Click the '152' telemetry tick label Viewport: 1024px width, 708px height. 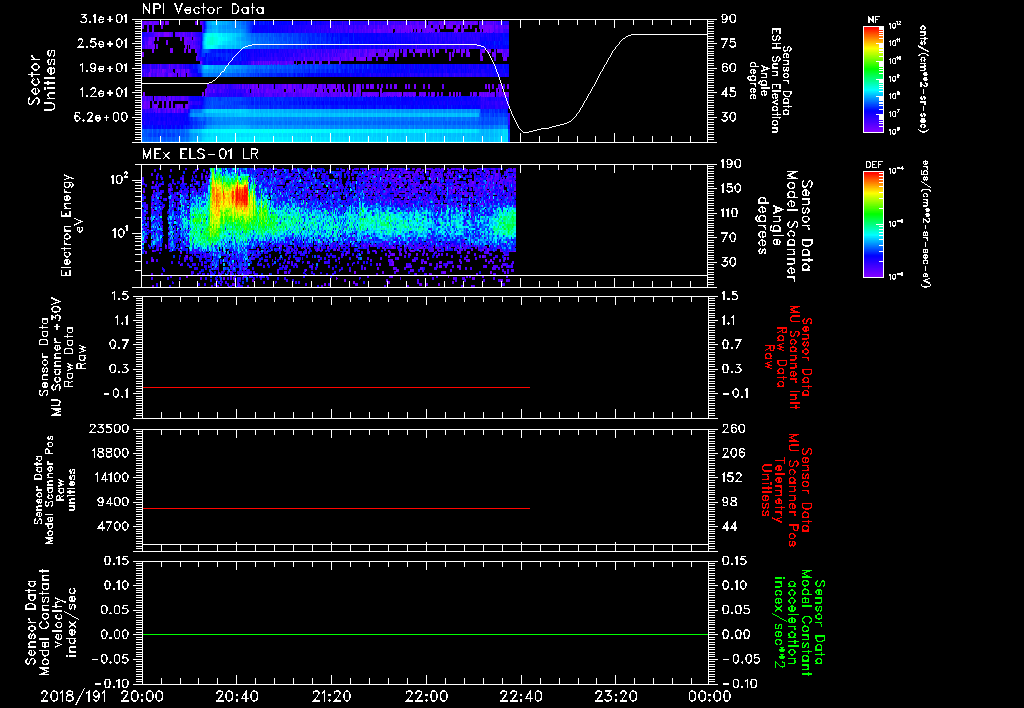point(731,477)
